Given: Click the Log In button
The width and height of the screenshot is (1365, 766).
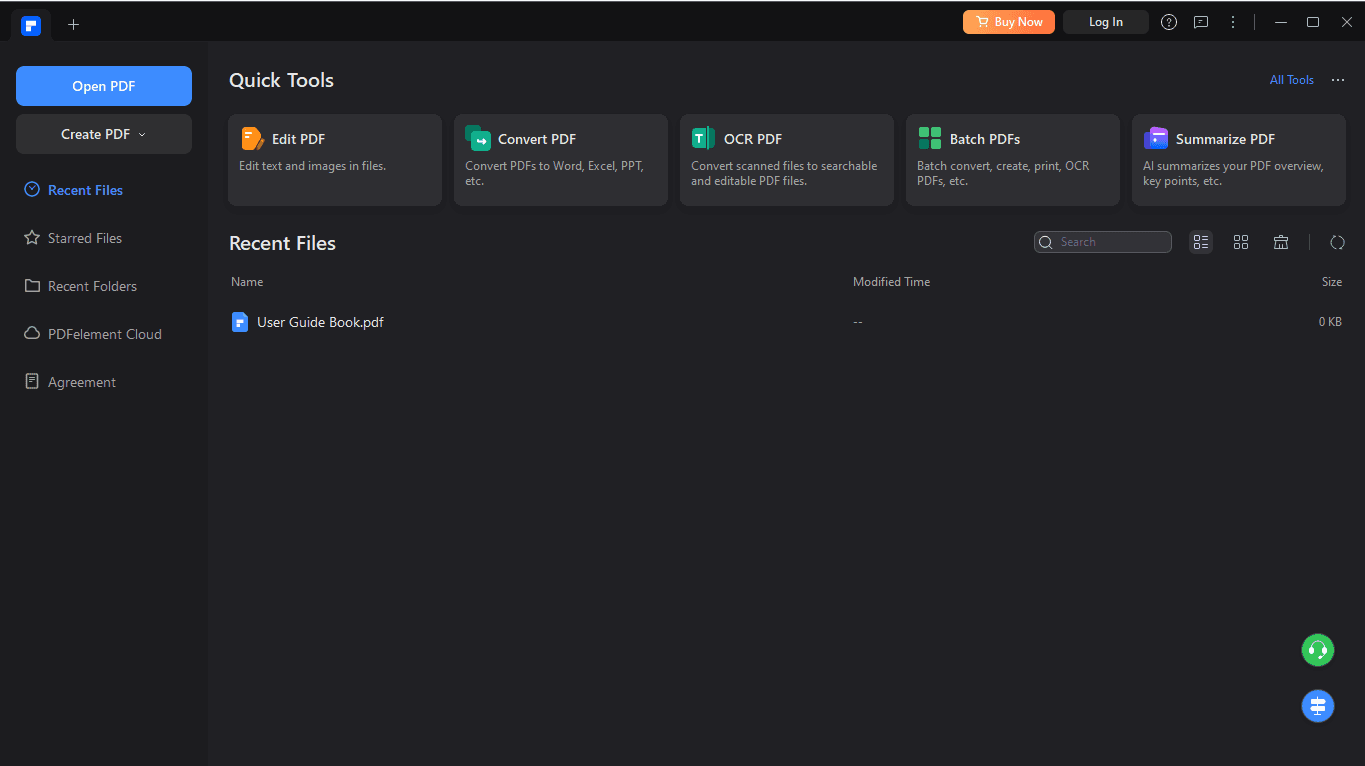Looking at the screenshot, I should point(1106,22).
